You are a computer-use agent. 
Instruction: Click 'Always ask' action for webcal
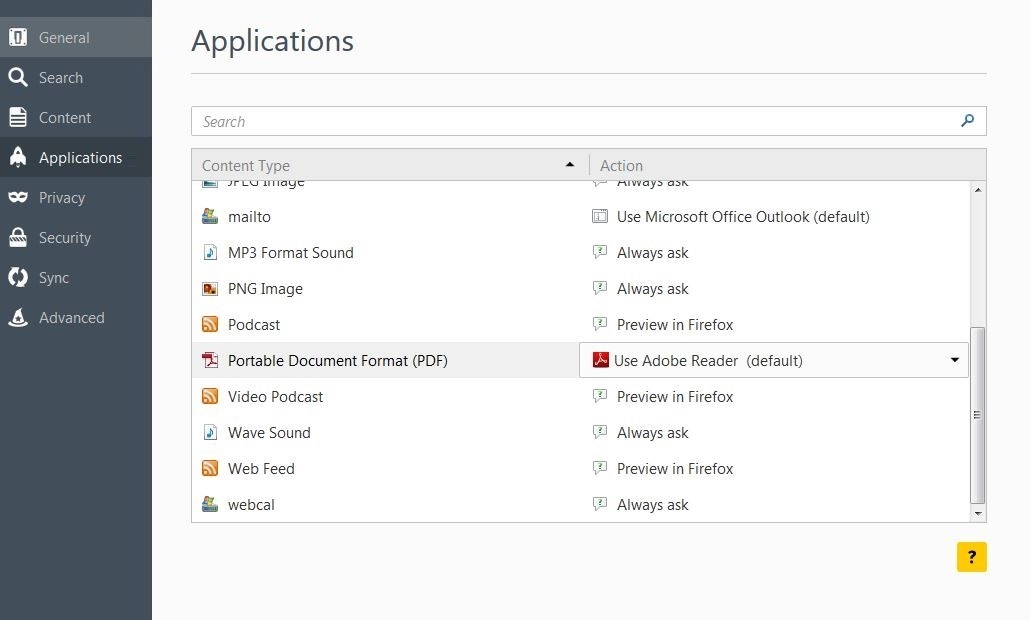tap(652, 505)
